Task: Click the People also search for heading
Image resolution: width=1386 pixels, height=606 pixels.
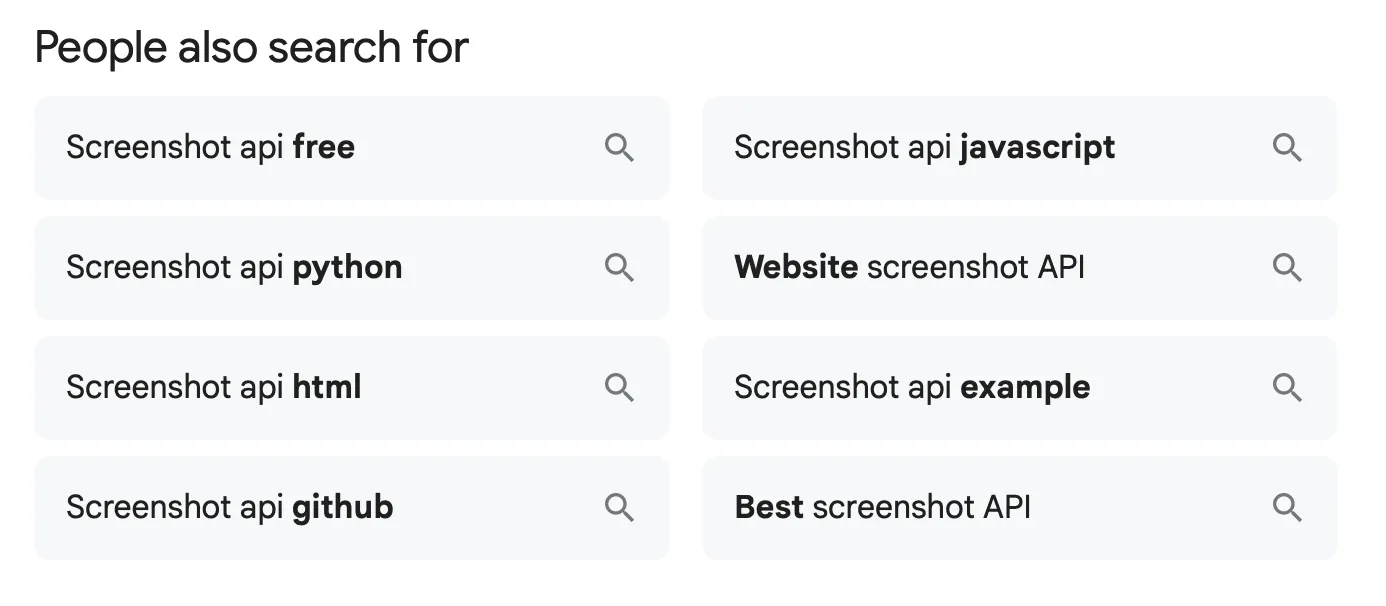Action: point(250,46)
